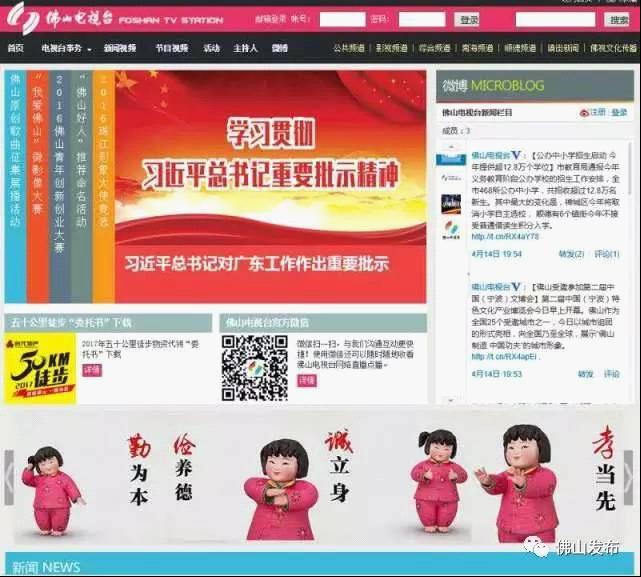Select the 公共频道 channel link
This screenshot has height=577, width=641.
click(349, 48)
